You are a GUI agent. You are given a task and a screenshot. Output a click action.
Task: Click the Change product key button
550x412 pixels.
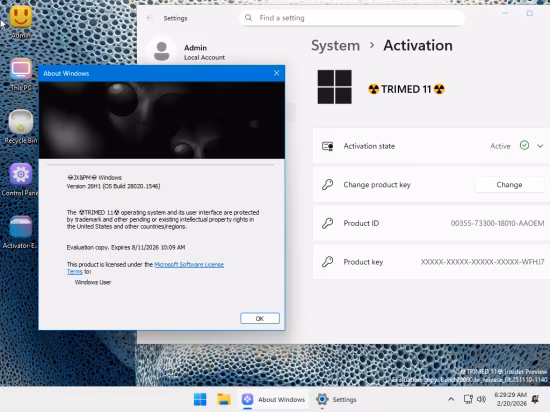(509, 184)
